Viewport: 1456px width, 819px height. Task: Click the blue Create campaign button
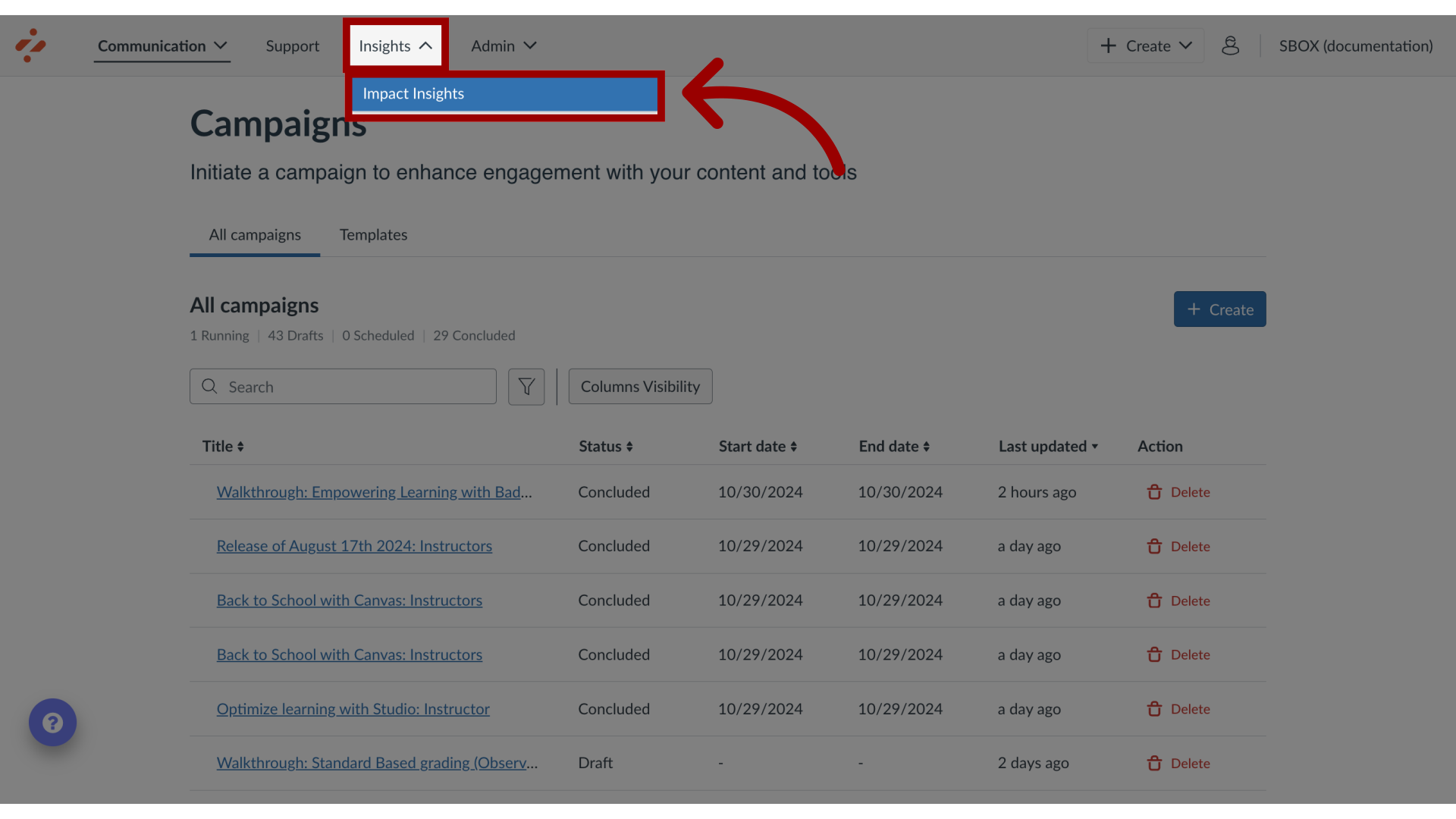[1219, 309]
